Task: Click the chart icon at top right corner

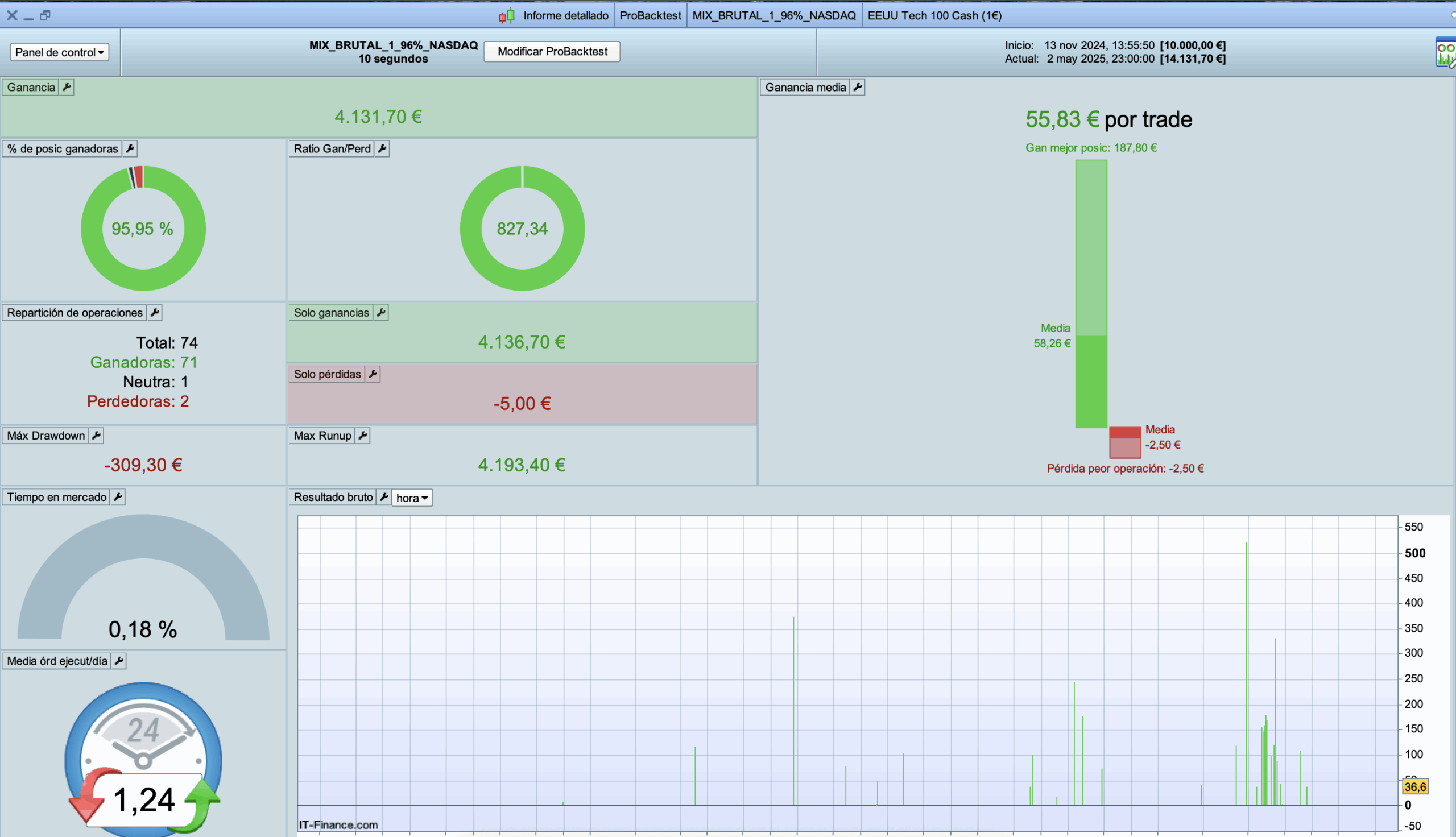Action: (x=1446, y=52)
